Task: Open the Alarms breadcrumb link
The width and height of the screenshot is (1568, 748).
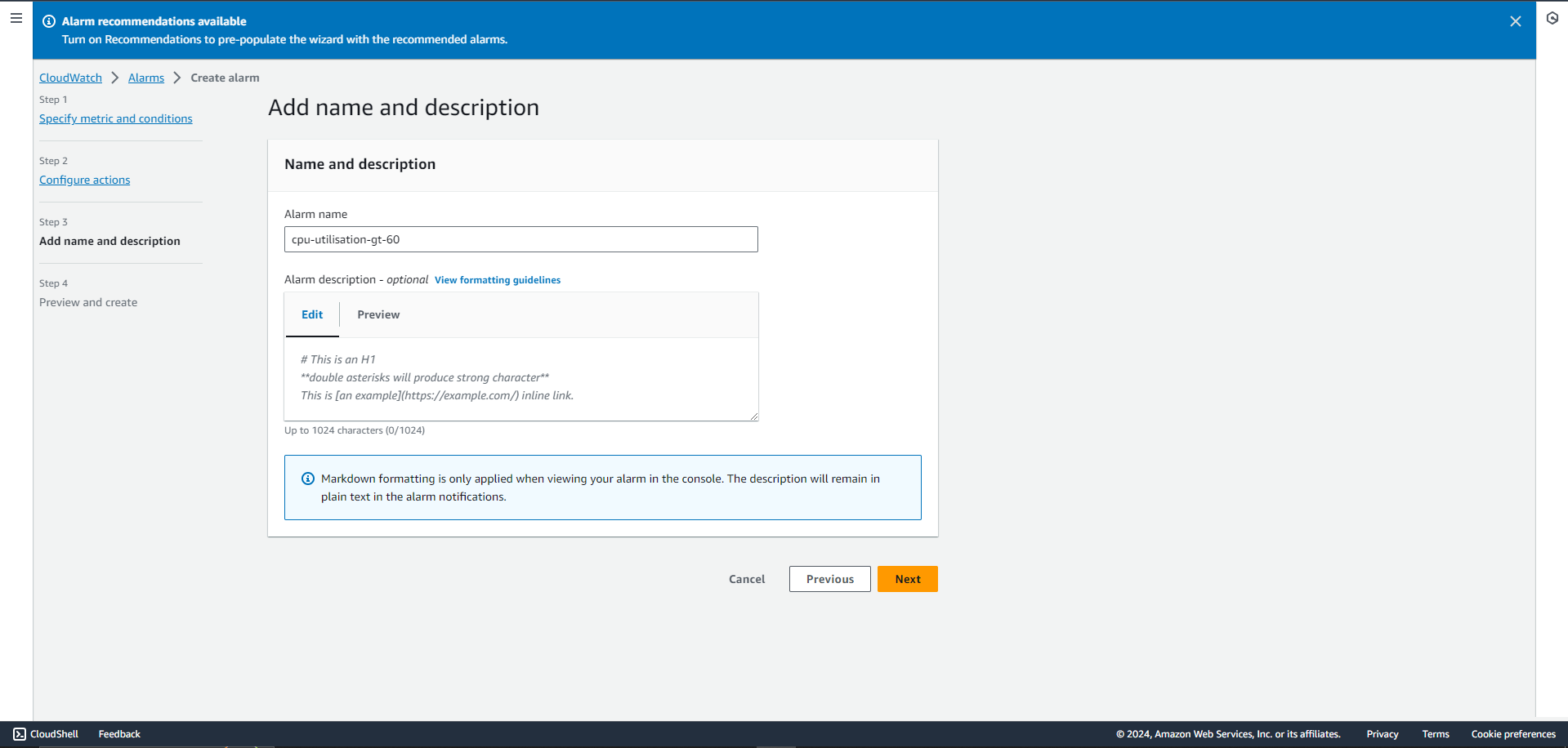Action: [x=146, y=78]
